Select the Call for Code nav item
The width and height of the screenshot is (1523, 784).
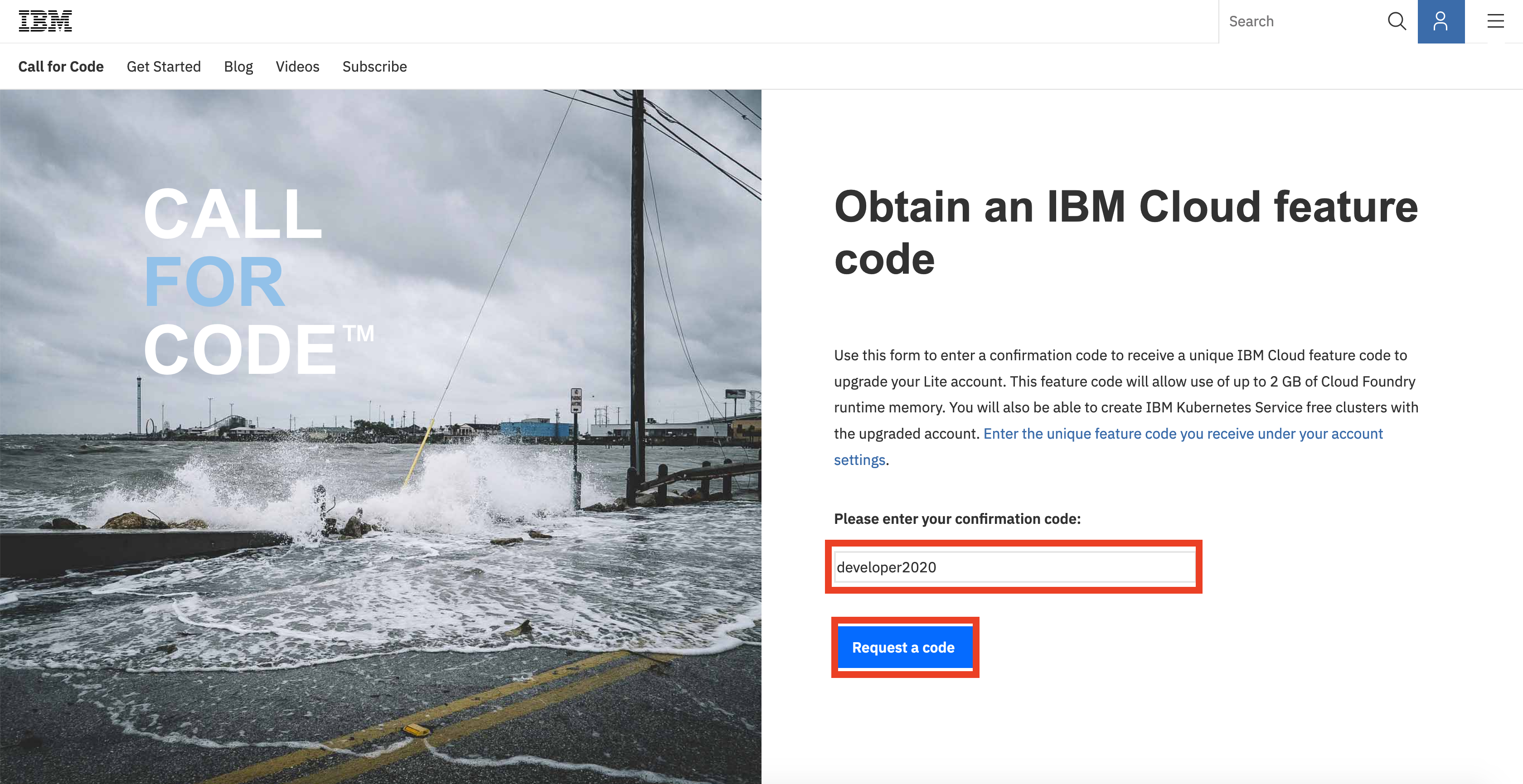click(61, 66)
